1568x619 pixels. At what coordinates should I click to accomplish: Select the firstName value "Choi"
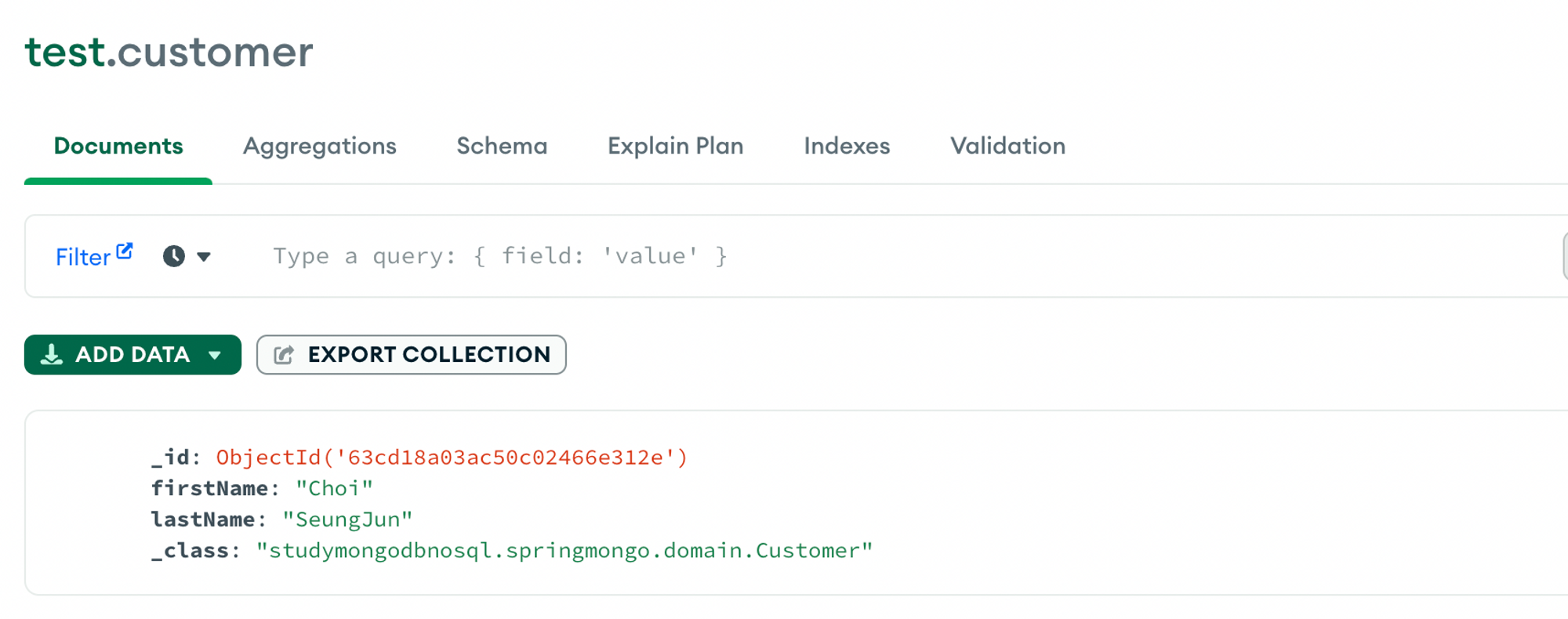(335, 488)
